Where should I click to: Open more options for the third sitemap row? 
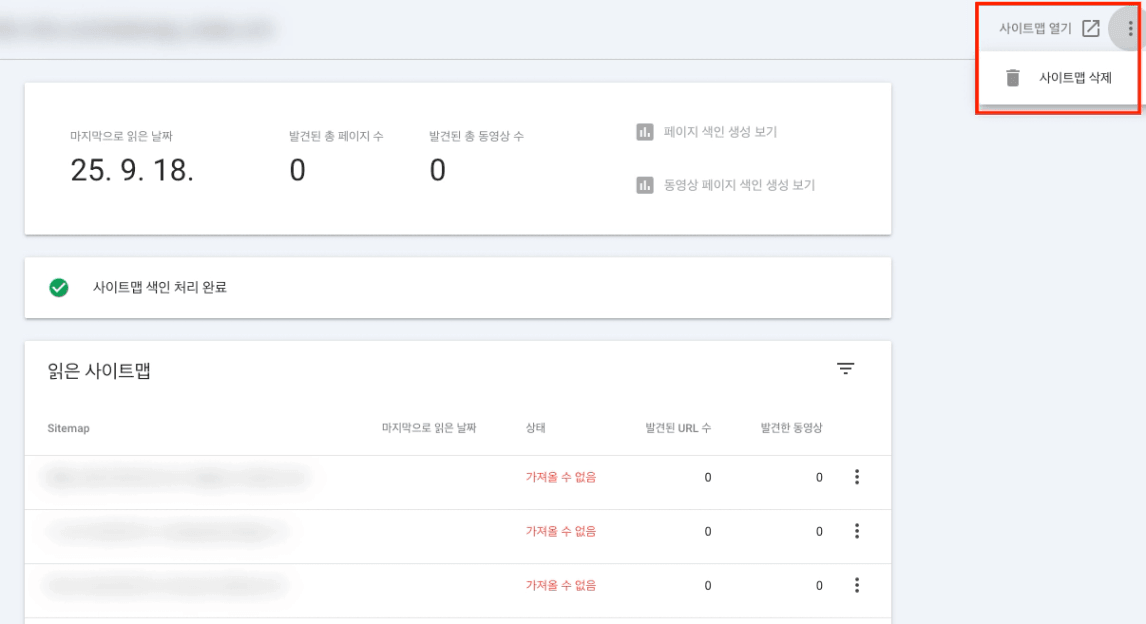[x=856, y=585]
